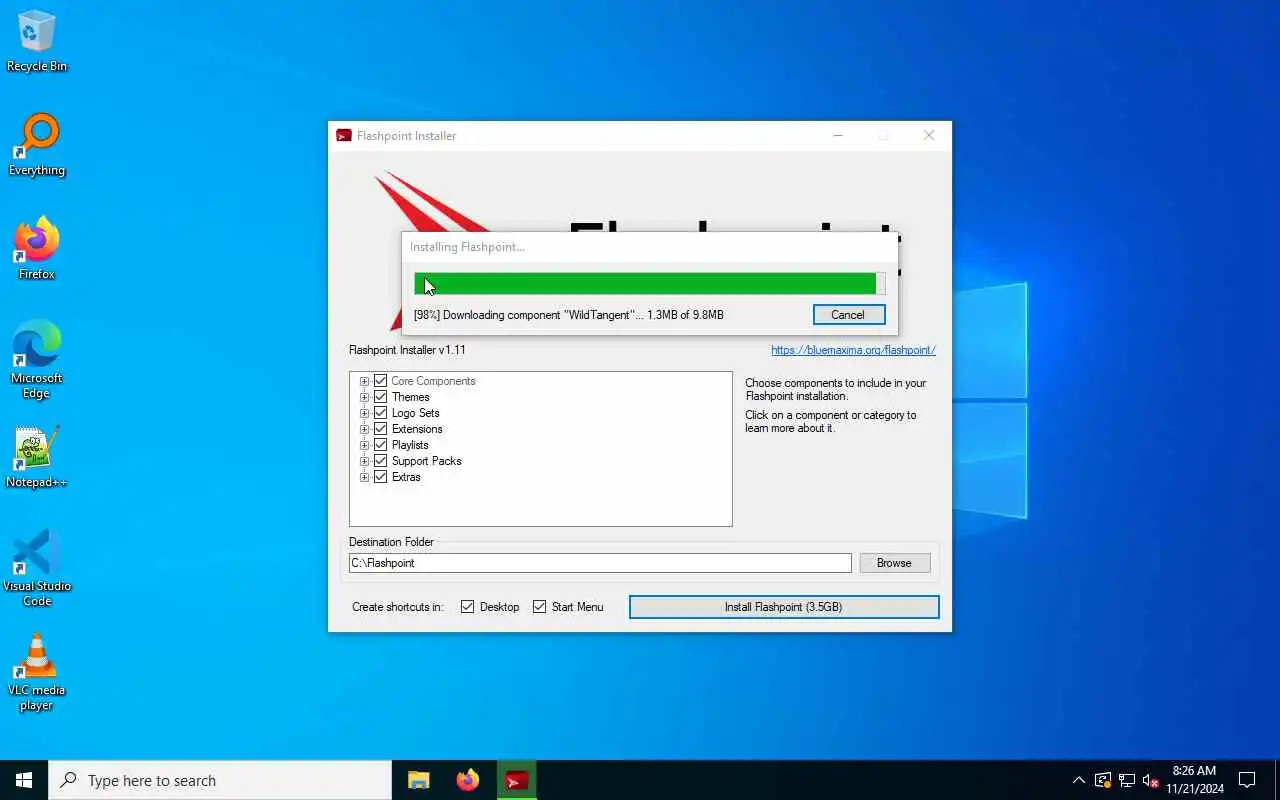
Task: Open the bluemaxima.org/flashpoint link
Action: click(853, 350)
